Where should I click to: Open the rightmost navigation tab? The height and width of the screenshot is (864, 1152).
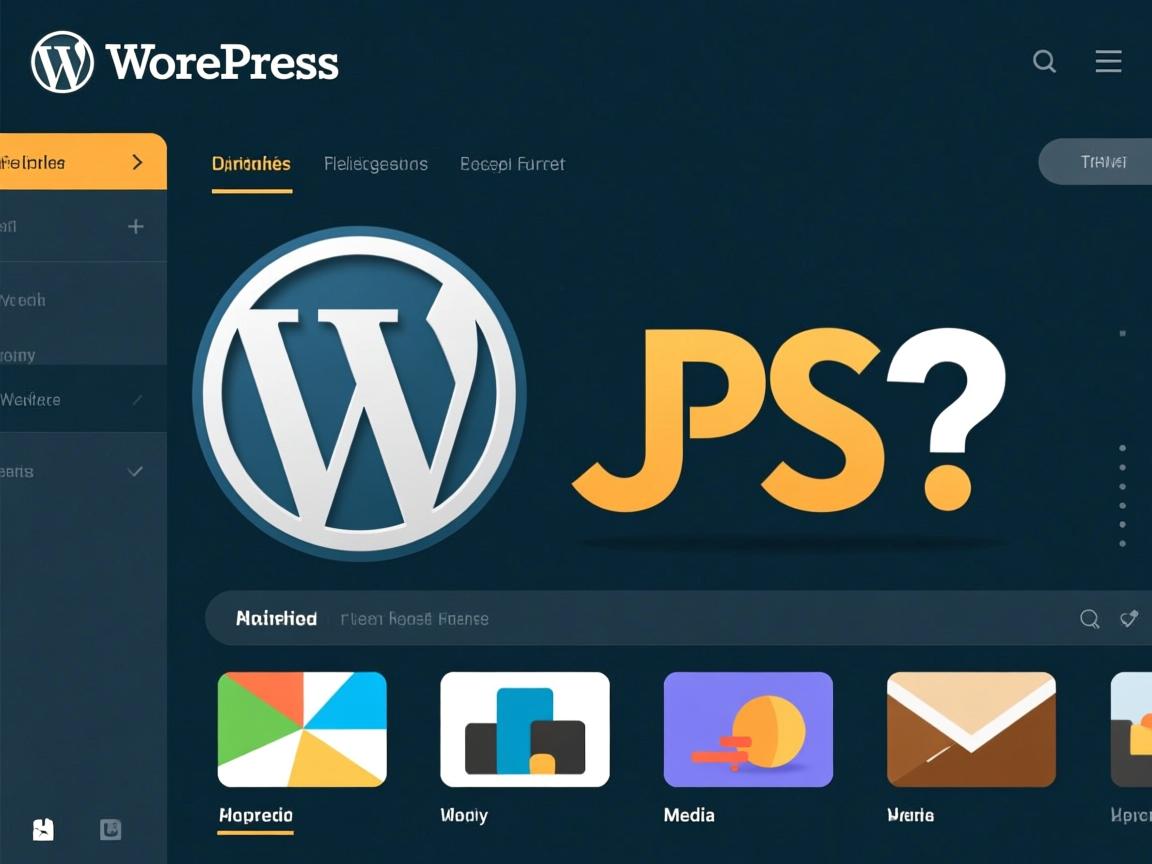click(x=512, y=164)
